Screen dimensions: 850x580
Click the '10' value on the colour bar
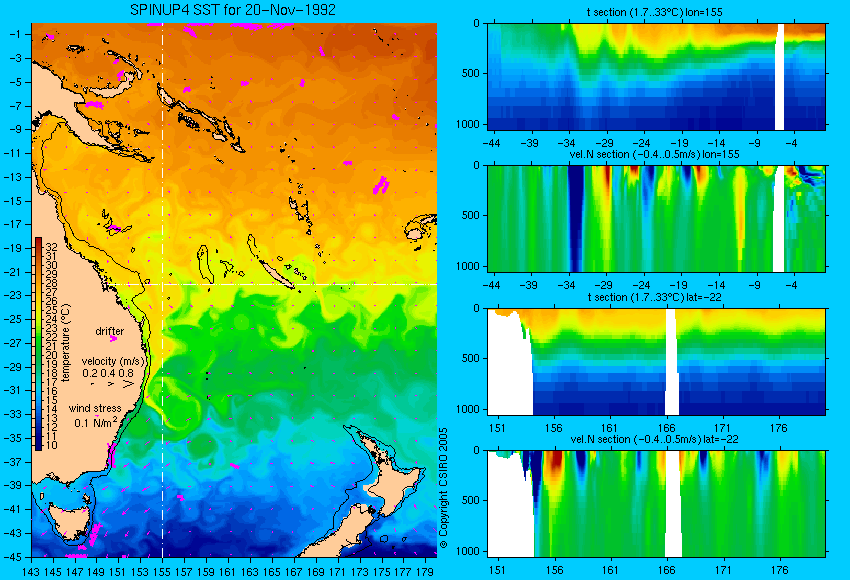[51, 445]
